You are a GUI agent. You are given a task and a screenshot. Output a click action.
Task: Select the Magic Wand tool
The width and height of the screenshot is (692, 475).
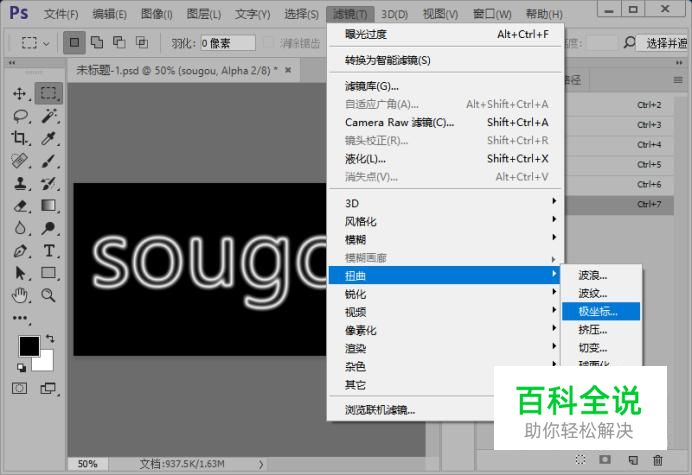[x=49, y=116]
